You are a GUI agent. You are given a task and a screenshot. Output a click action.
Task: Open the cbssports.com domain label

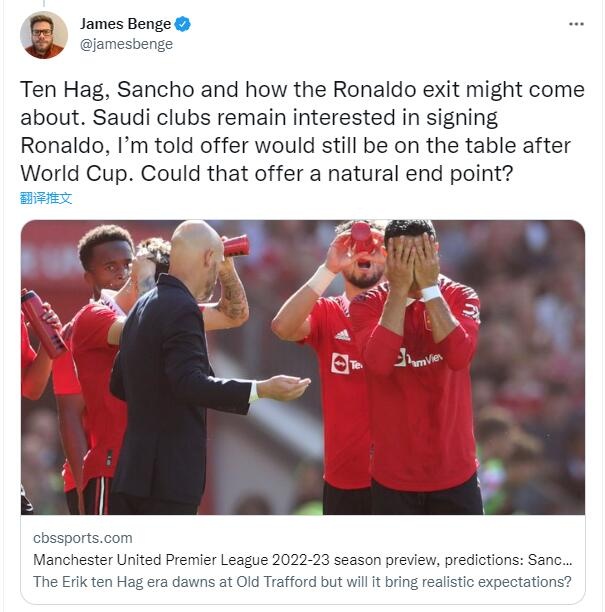click(83, 538)
